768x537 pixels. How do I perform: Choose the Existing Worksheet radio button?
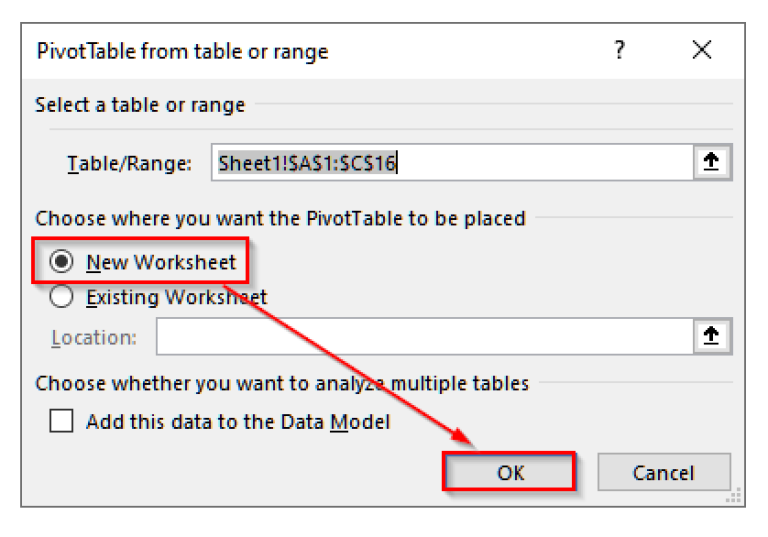click(x=61, y=296)
